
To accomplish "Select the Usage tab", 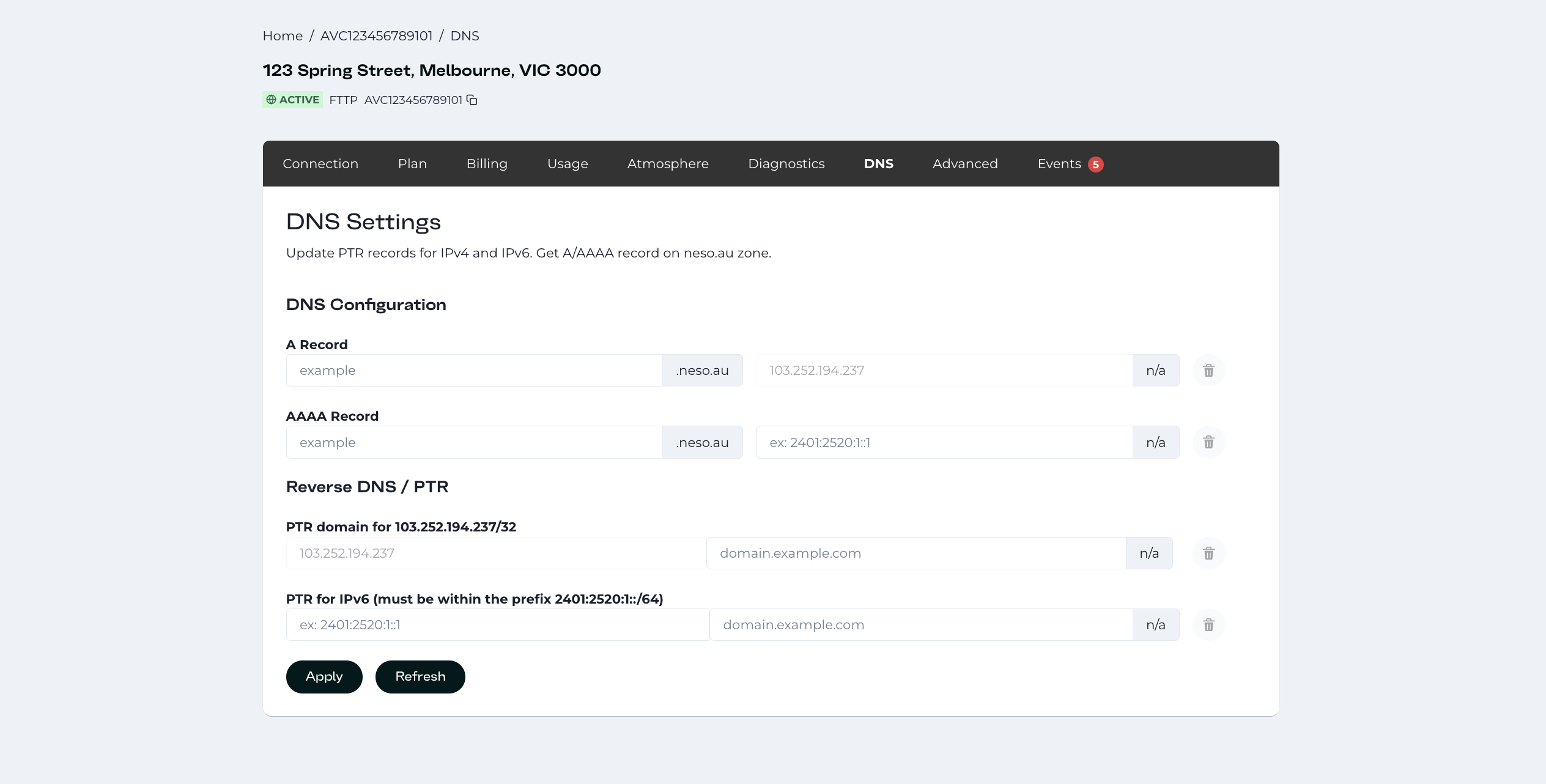I will tap(568, 164).
